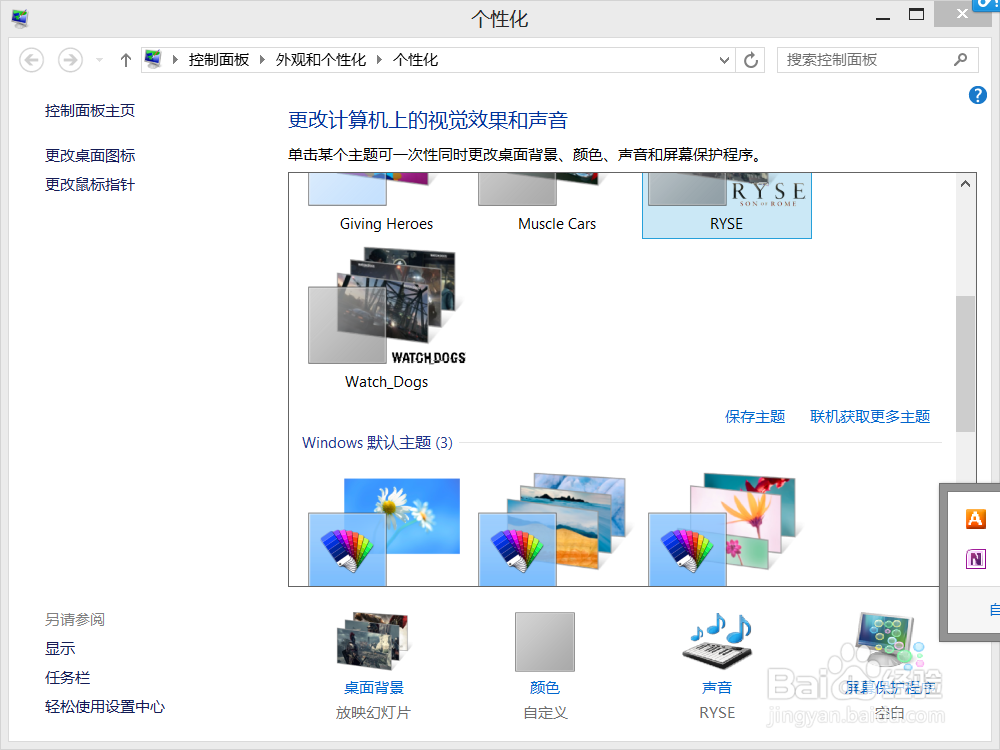Open 更改桌面图标 link
This screenshot has height=750, width=1000.
point(90,156)
